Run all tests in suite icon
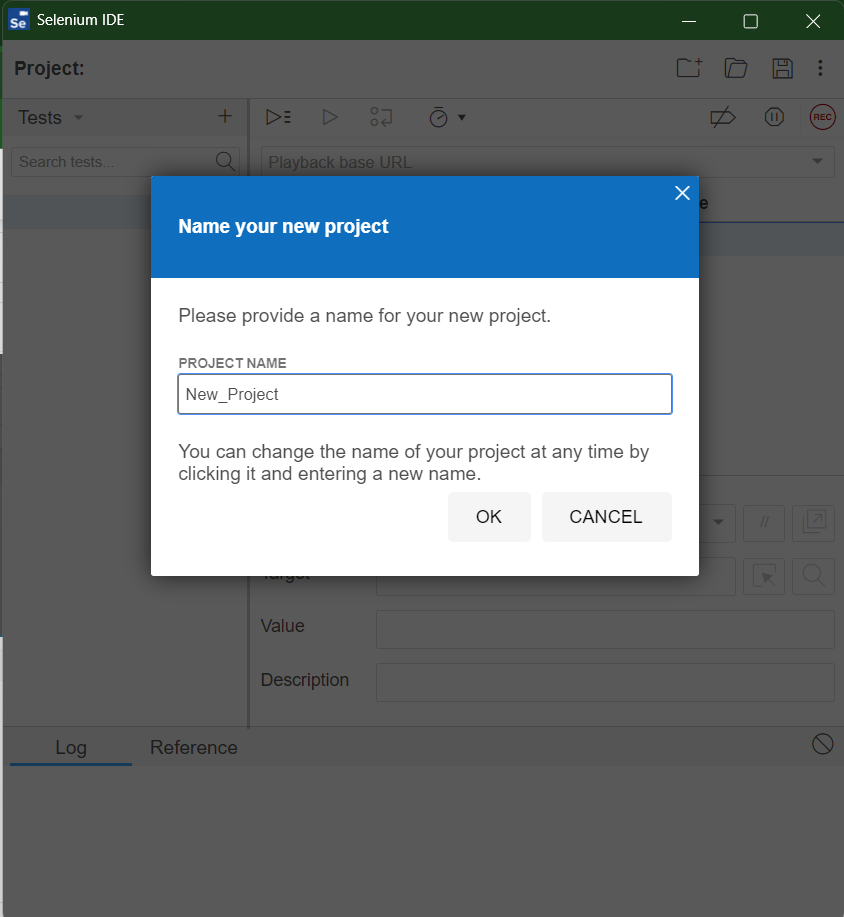The image size is (844, 917). (x=278, y=117)
